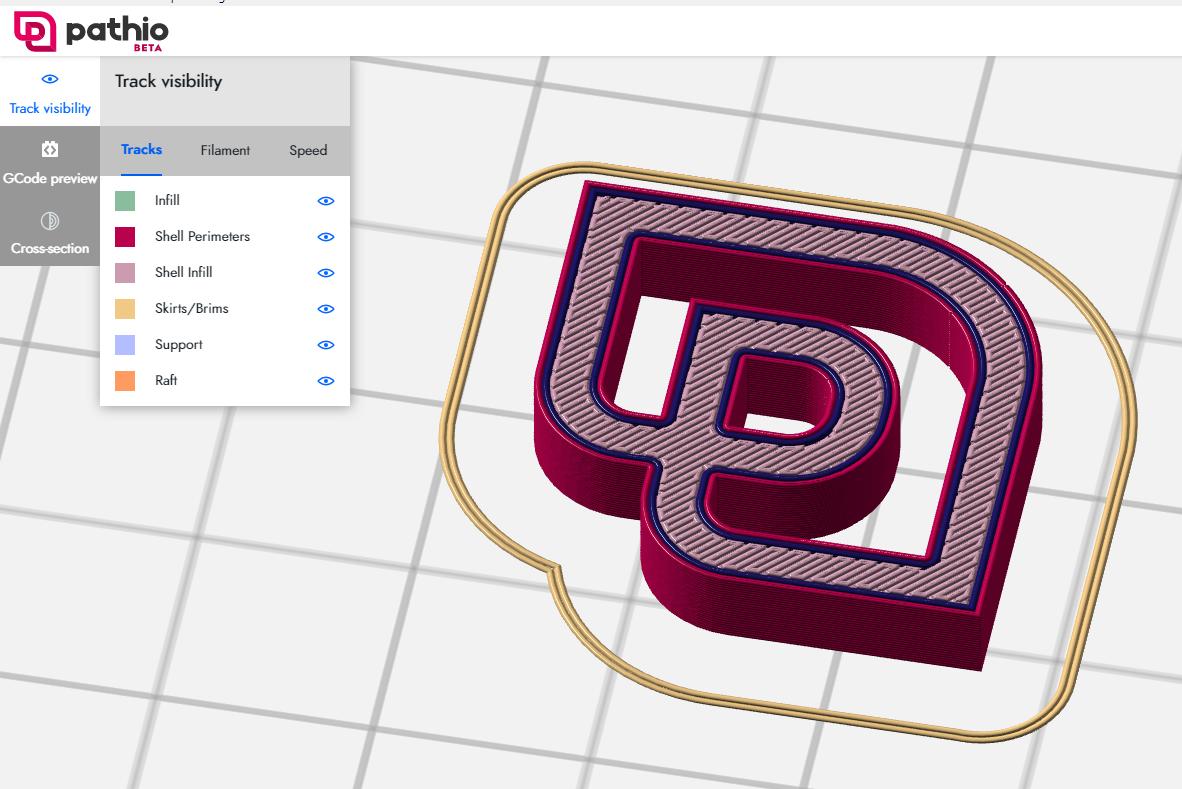Toggle Shell Perimeters visibility eye
The image size is (1182, 789).
click(x=326, y=237)
